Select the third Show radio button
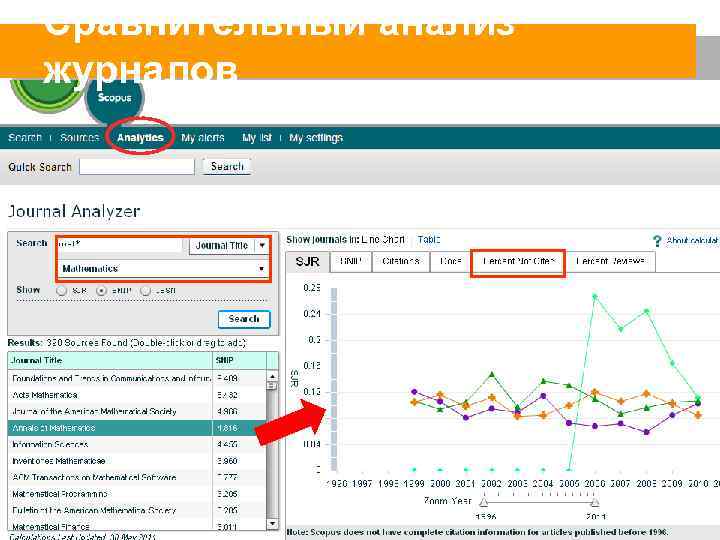This screenshot has height=540, width=720. click(x=146, y=291)
